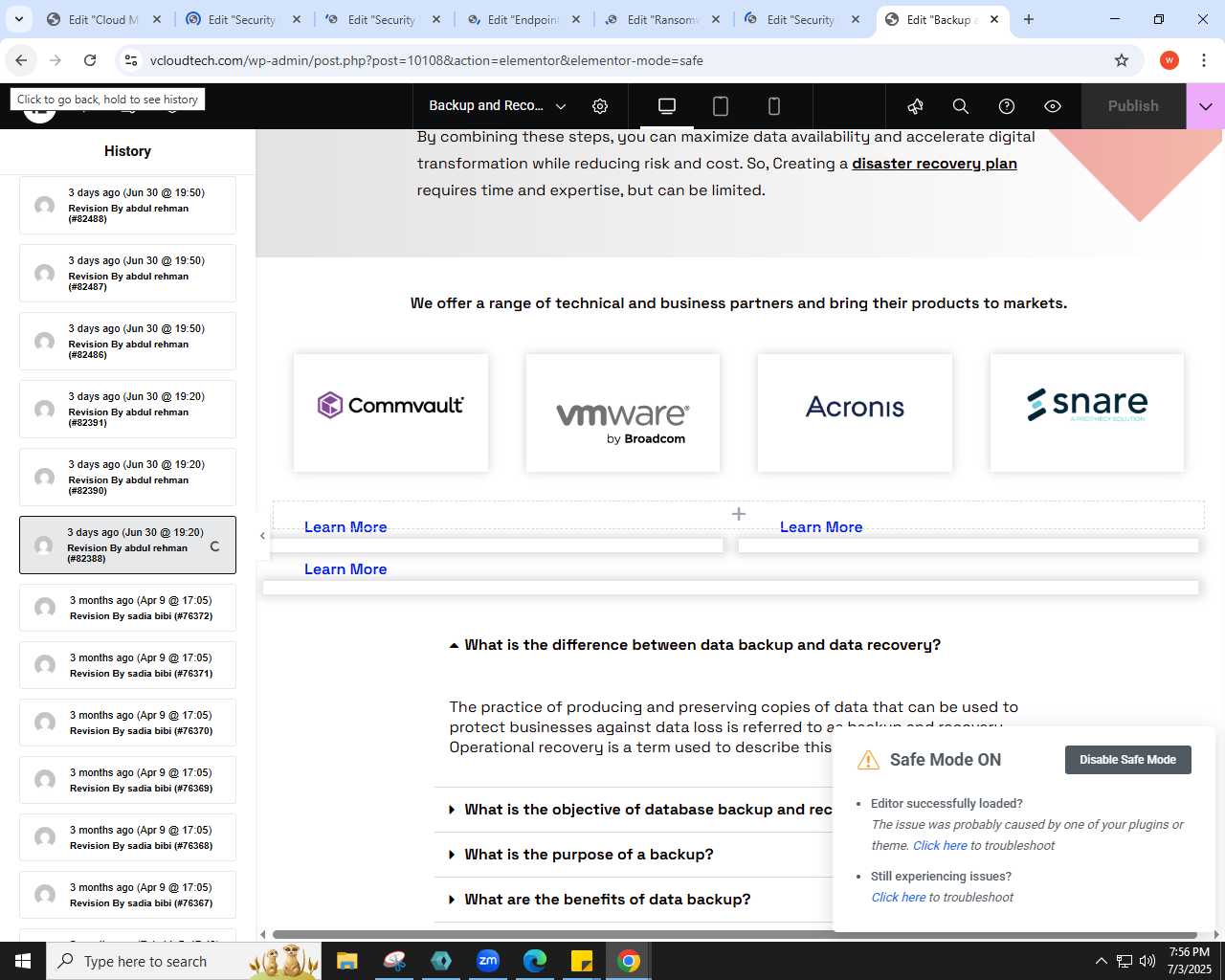Open the Elementor help icon
1225x980 pixels.
[1007, 106]
